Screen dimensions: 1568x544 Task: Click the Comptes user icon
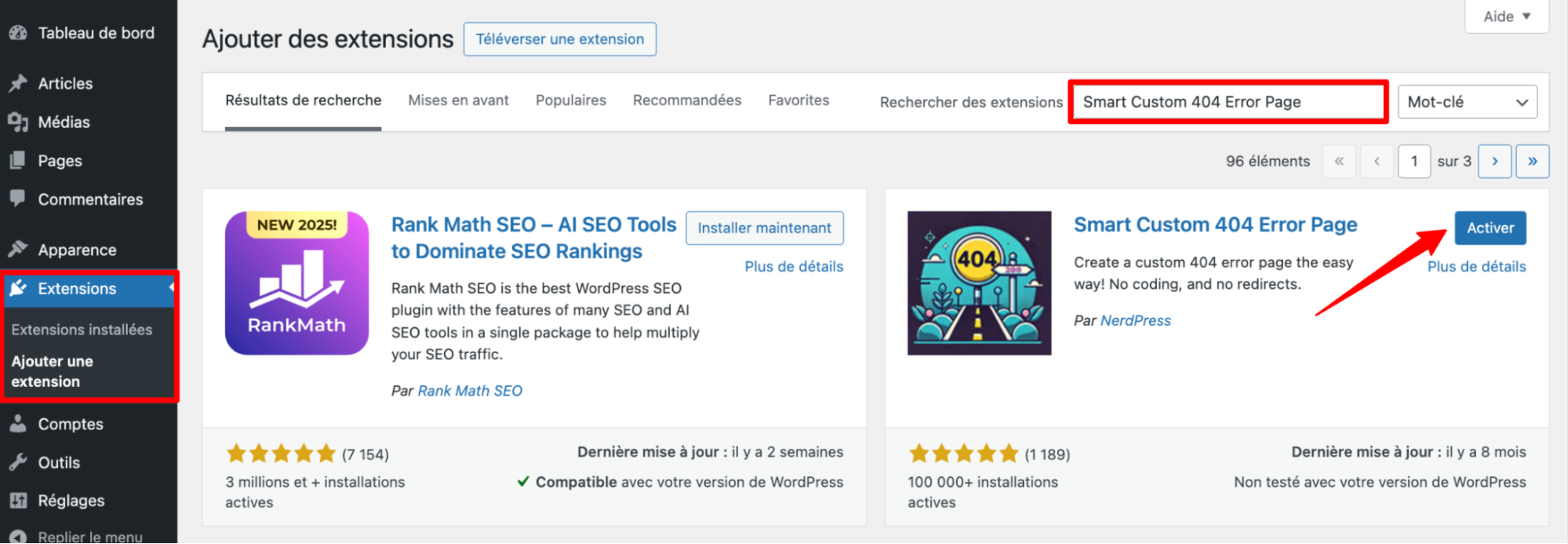pyautogui.click(x=18, y=424)
